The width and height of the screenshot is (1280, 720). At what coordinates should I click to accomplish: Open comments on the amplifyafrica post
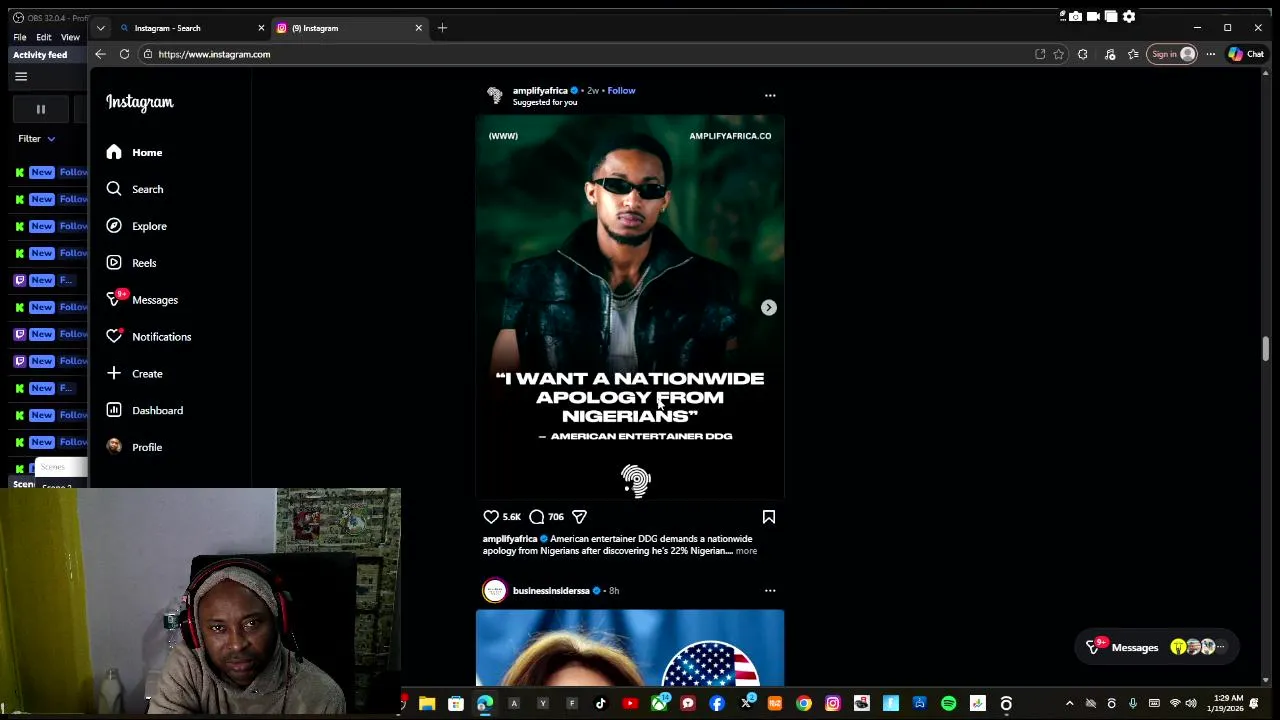(x=537, y=517)
